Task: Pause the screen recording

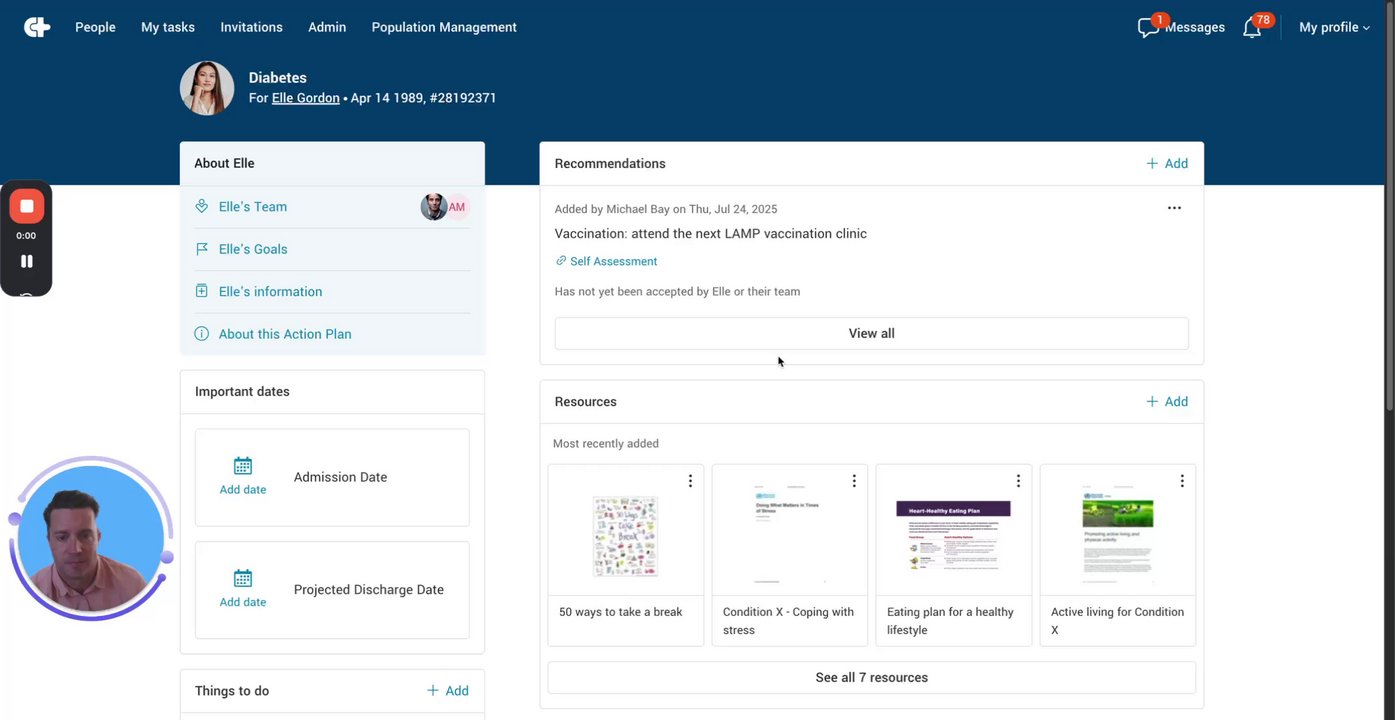Action: [x=27, y=261]
